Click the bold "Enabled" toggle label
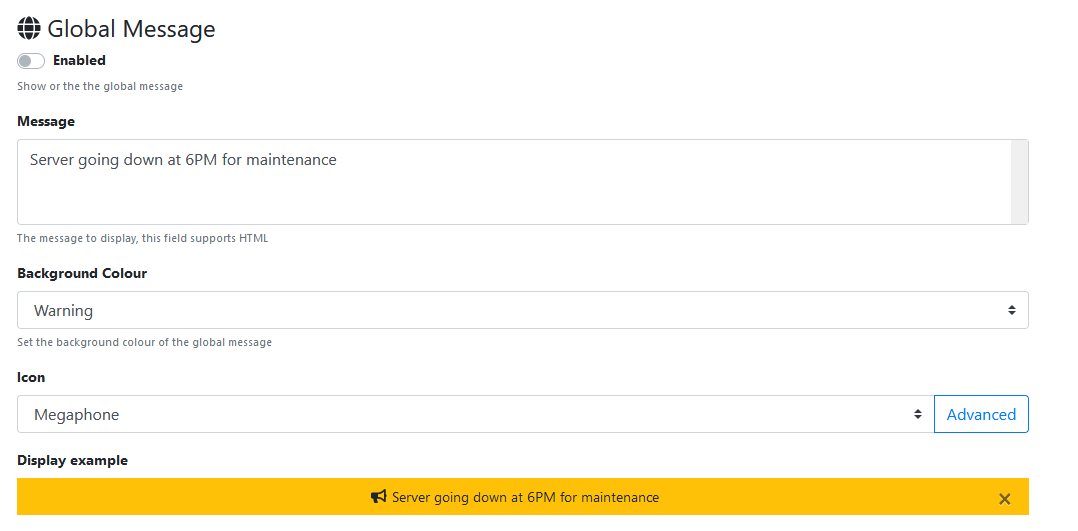 click(x=79, y=61)
